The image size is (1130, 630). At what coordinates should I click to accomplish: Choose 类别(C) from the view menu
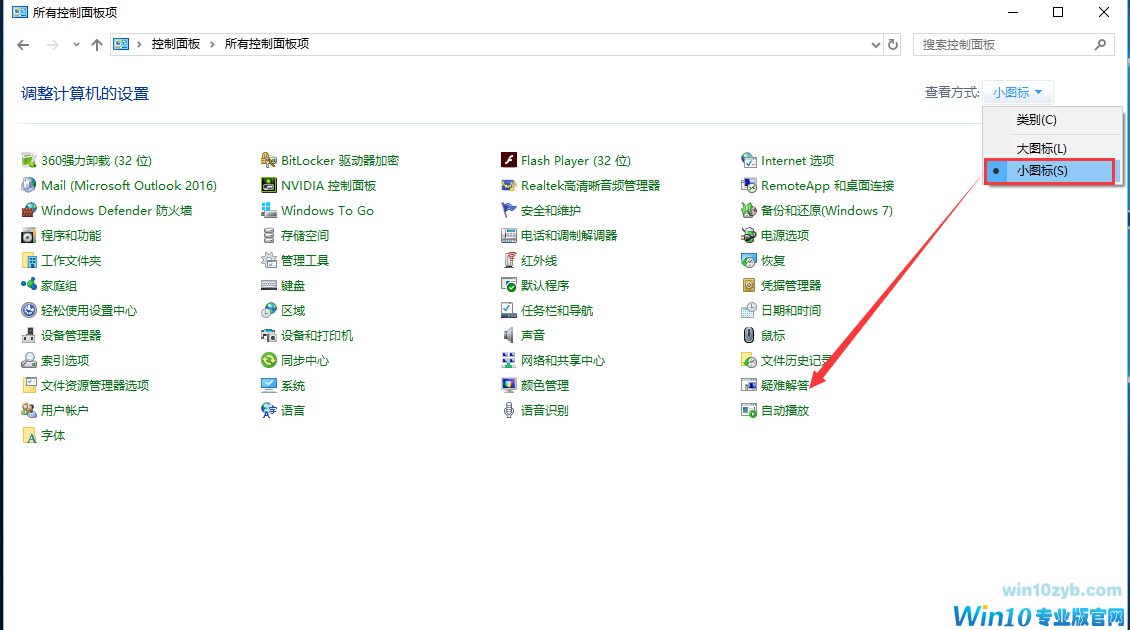click(1036, 120)
